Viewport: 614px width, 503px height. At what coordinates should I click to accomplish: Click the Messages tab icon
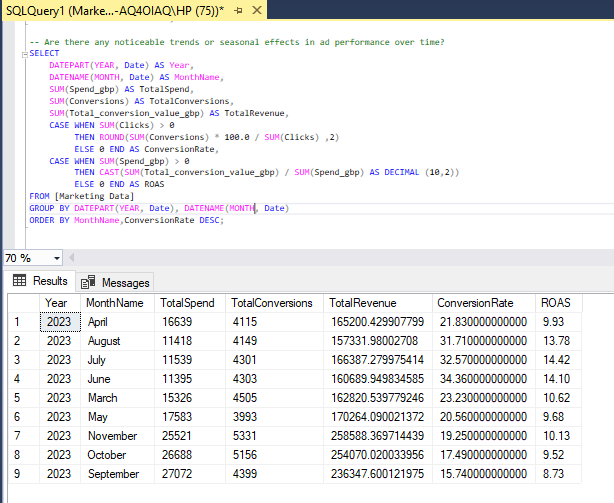(x=88, y=282)
